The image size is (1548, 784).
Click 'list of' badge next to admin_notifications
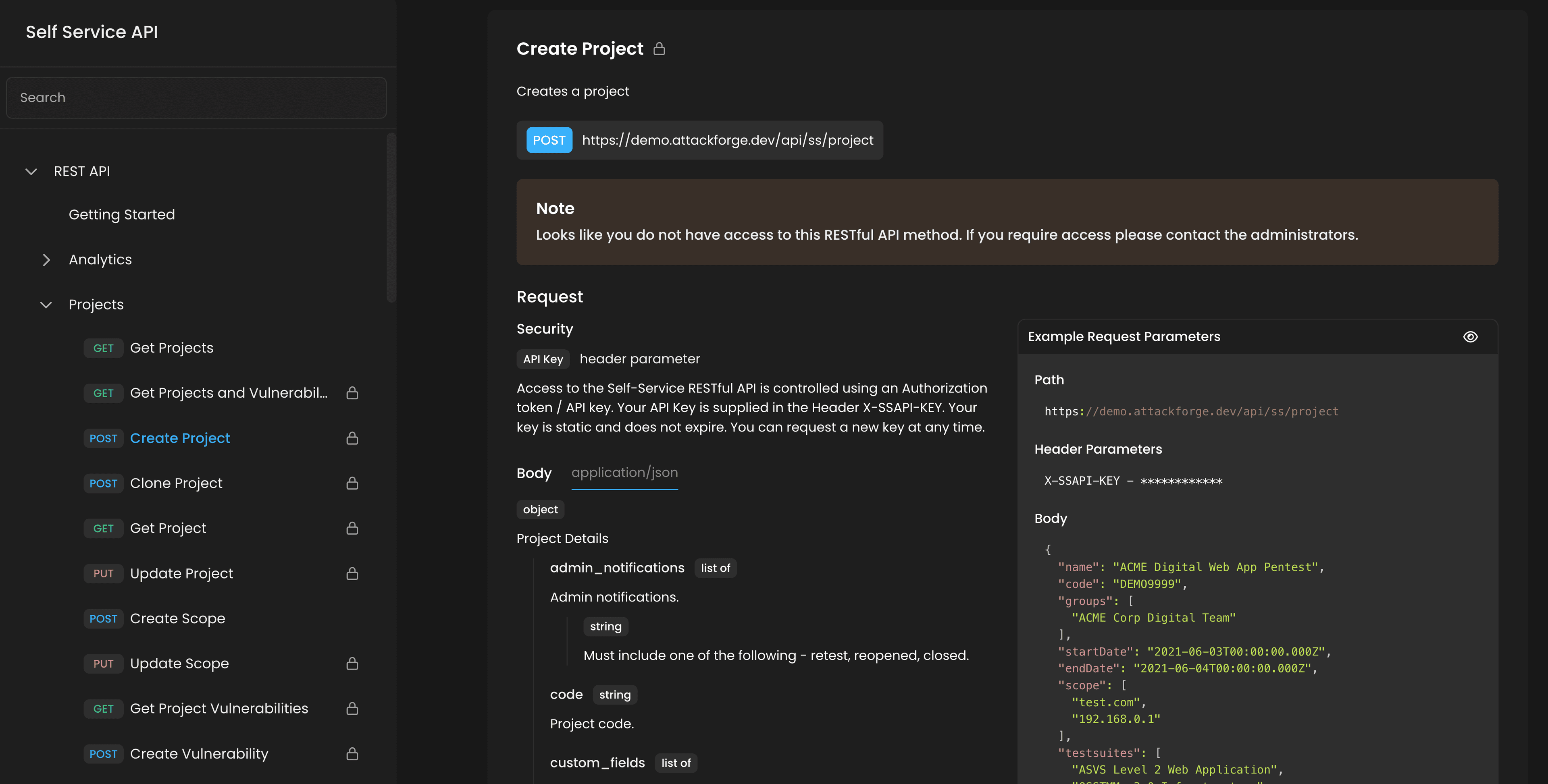[x=715, y=568]
